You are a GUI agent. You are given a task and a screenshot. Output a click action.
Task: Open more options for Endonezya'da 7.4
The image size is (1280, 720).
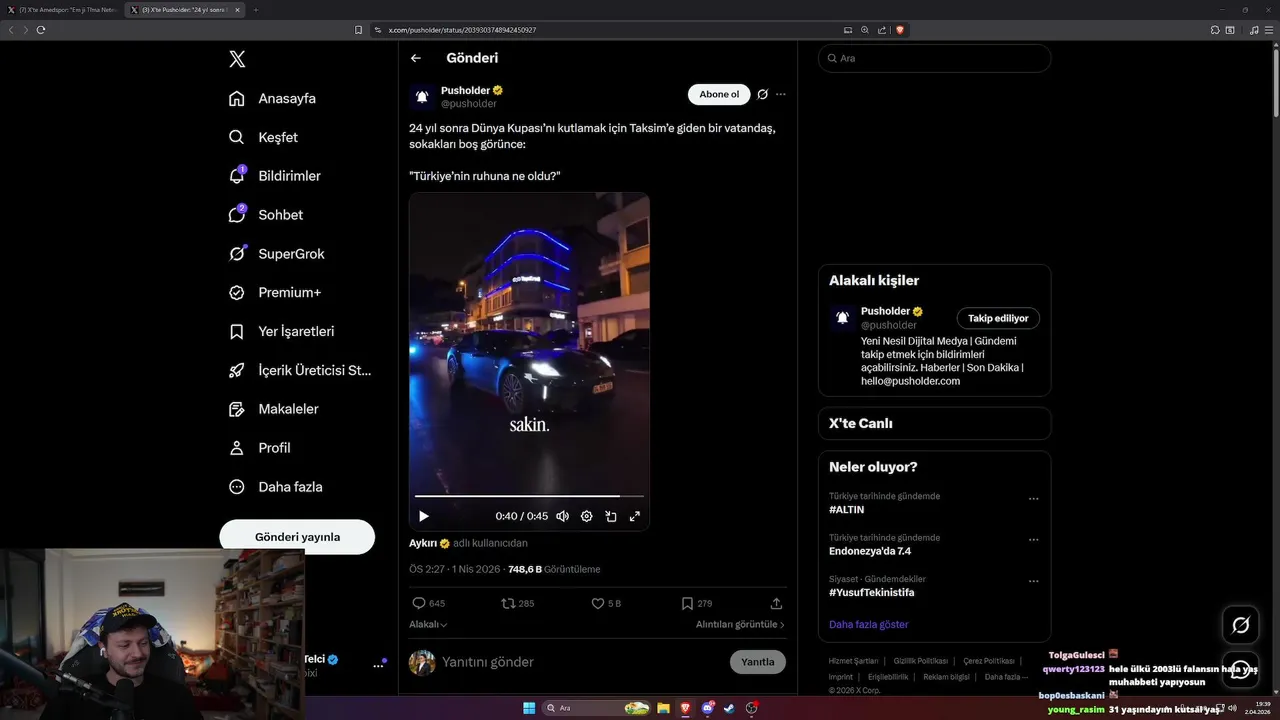point(1034,540)
